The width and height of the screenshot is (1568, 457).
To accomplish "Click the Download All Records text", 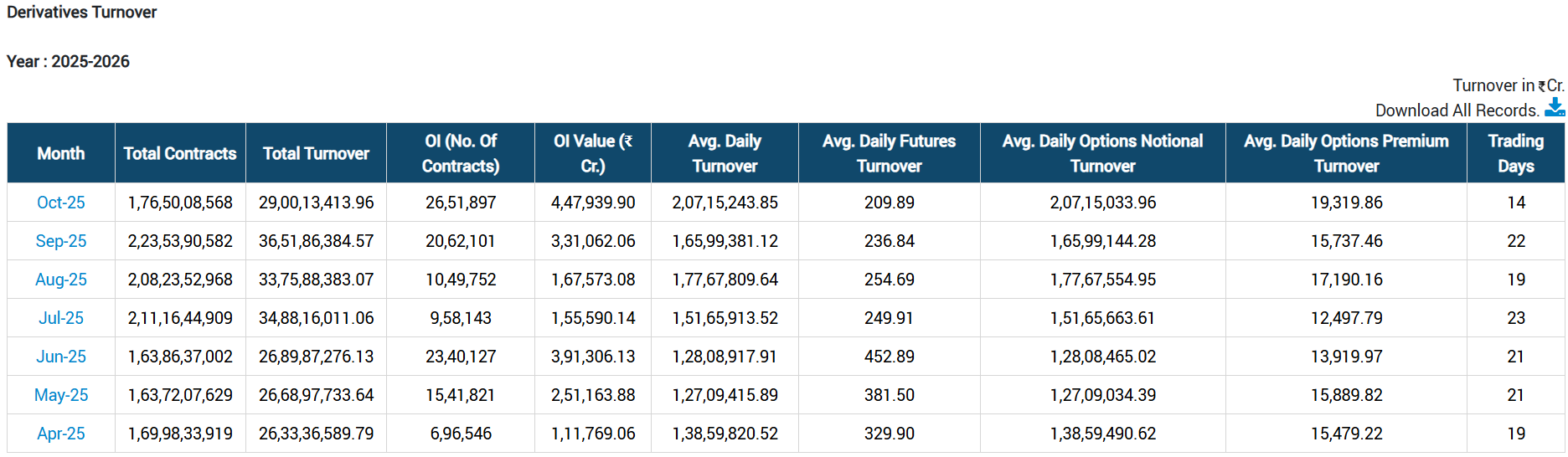I will point(1457,110).
